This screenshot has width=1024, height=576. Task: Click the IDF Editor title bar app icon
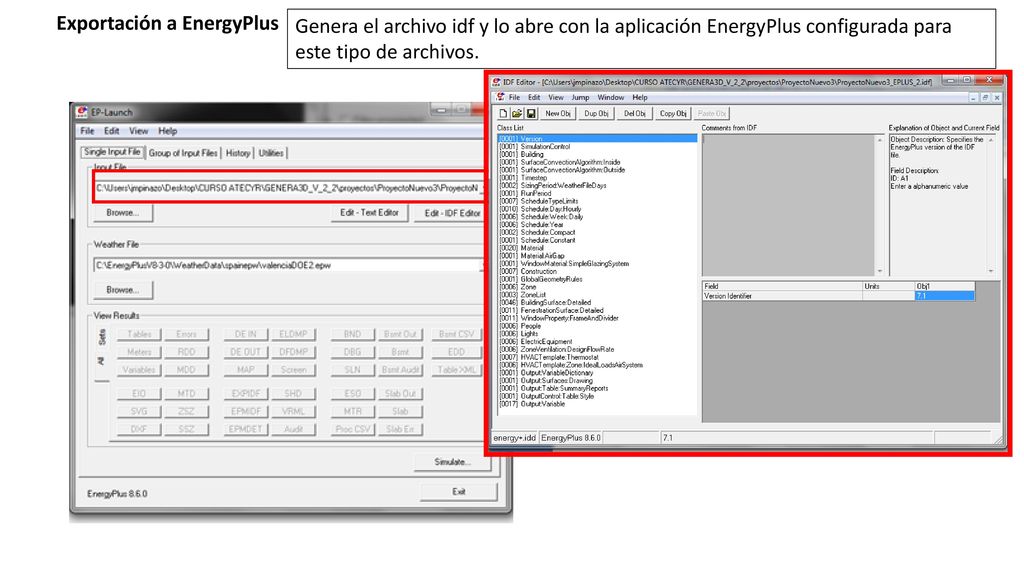(x=496, y=82)
